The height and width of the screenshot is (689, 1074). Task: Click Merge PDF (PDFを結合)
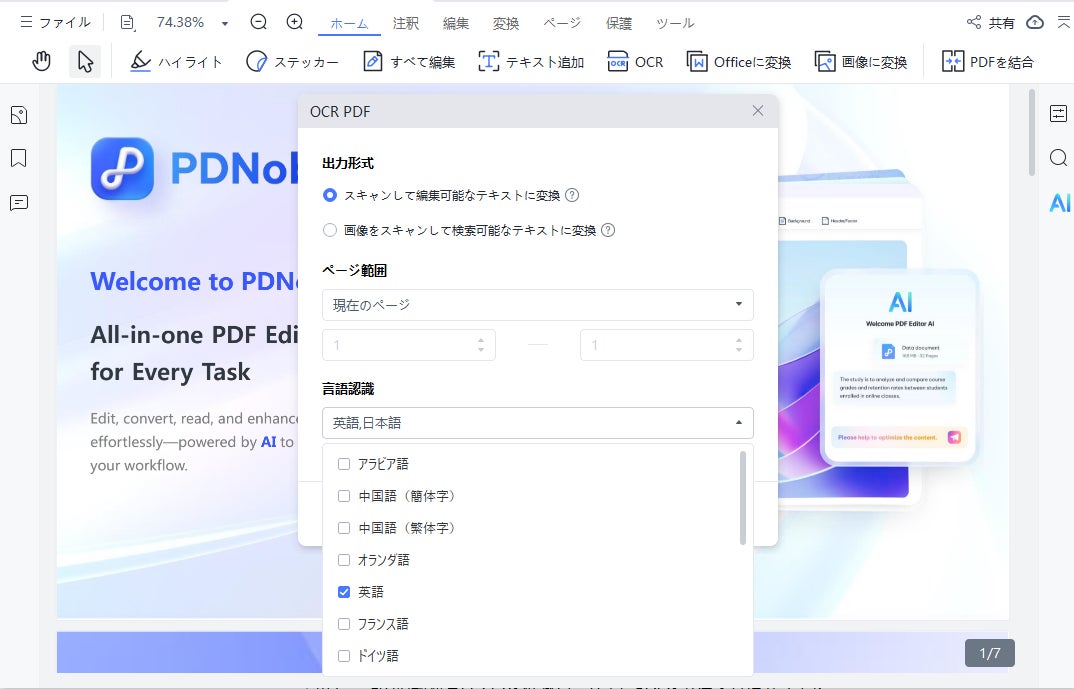[987, 62]
